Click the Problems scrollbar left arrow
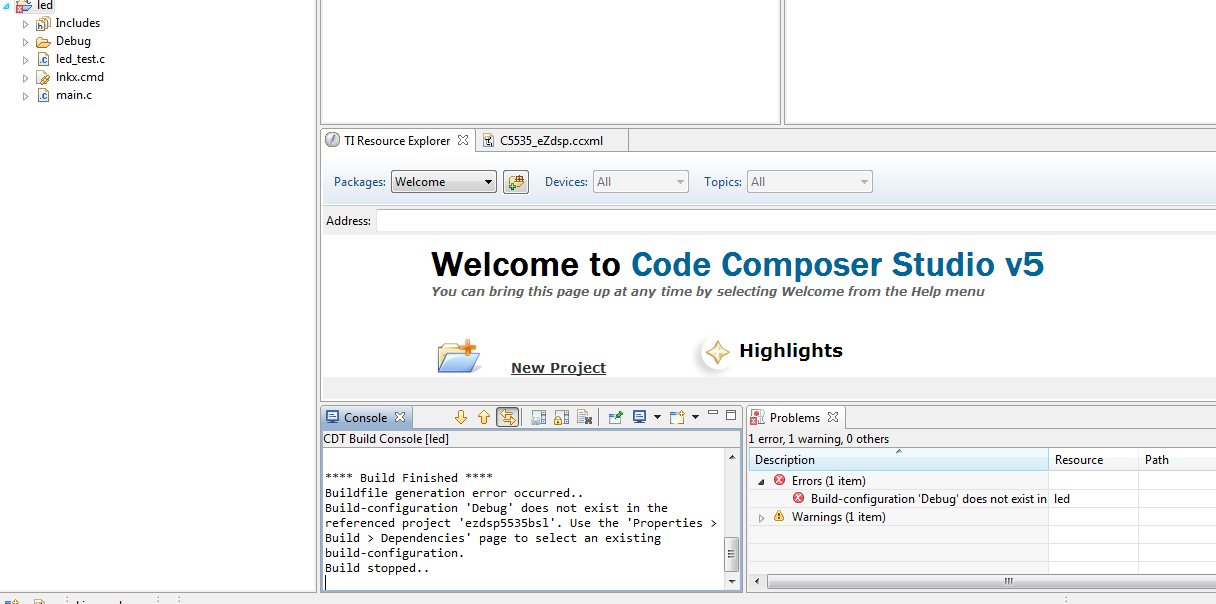1216x604 pixels. 757,581
